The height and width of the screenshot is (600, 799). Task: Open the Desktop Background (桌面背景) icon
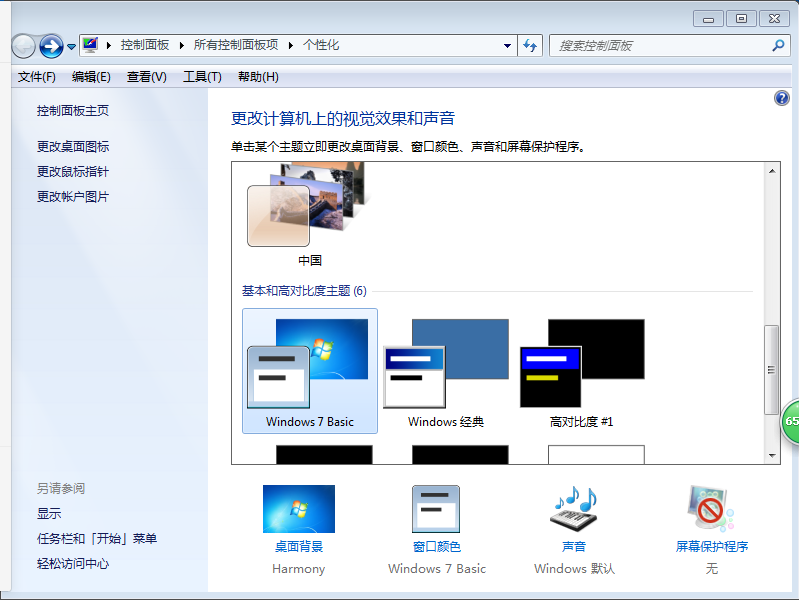coord(298,510)
